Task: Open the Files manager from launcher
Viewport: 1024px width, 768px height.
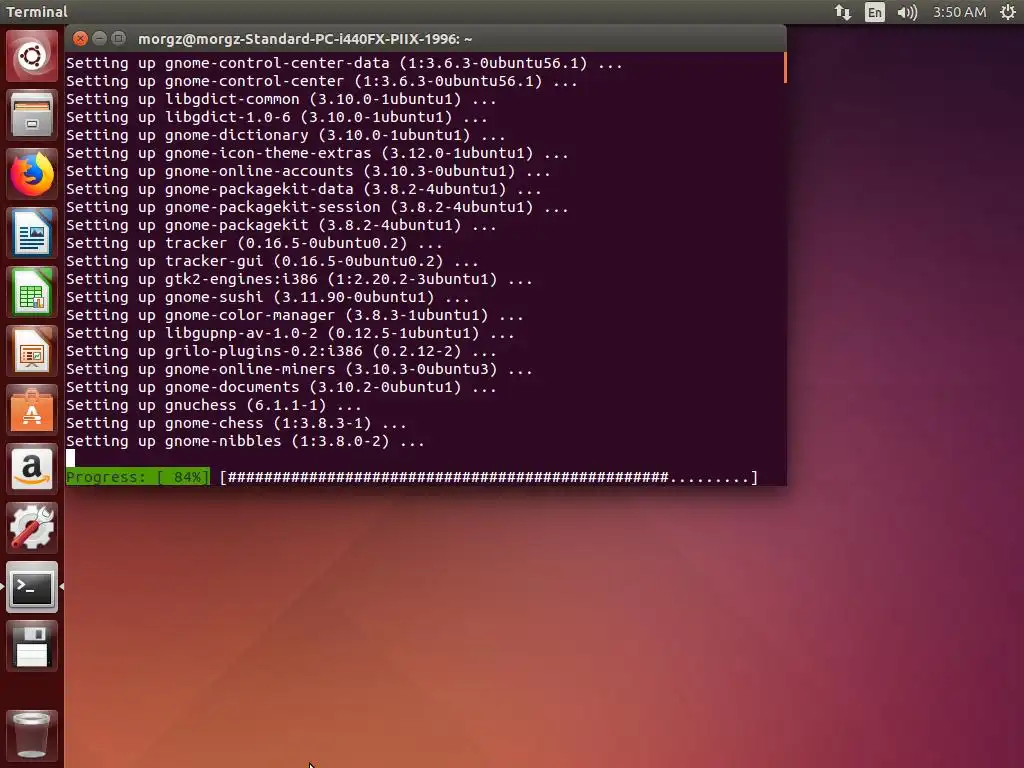Action: coord(31,115)
